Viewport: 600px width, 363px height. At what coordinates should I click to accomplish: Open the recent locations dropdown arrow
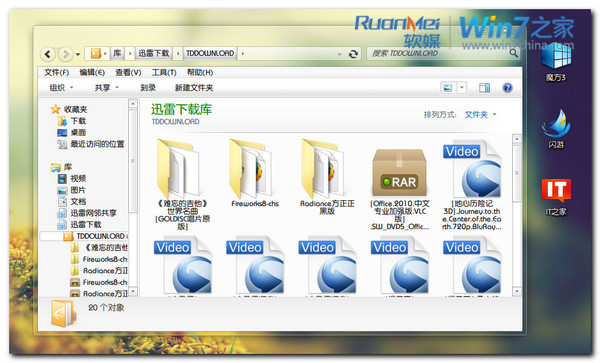click(x=78, y=54)
